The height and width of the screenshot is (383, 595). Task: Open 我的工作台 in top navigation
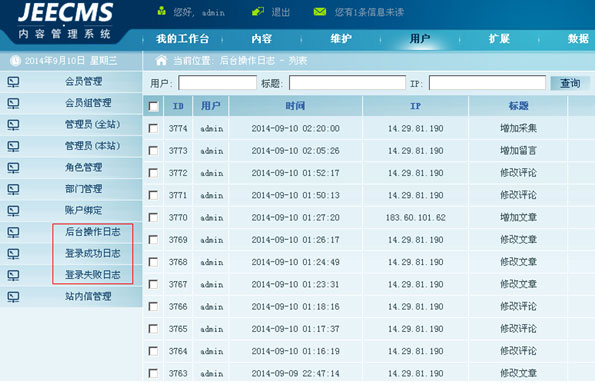[183, 39]
